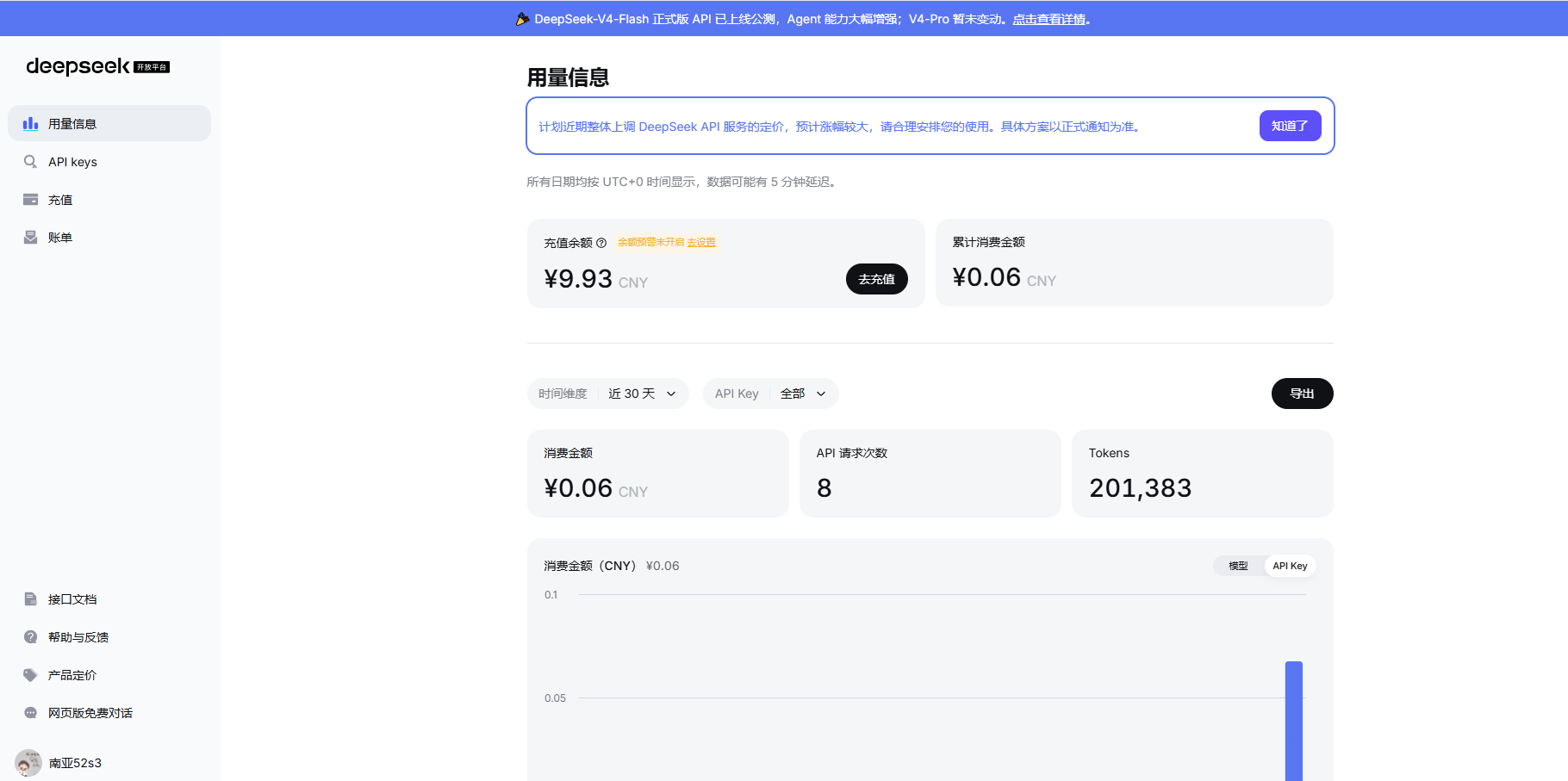
Task: Open 接口文档 from the sidebar
Action: pyautogui.click(x=109, y=599)
